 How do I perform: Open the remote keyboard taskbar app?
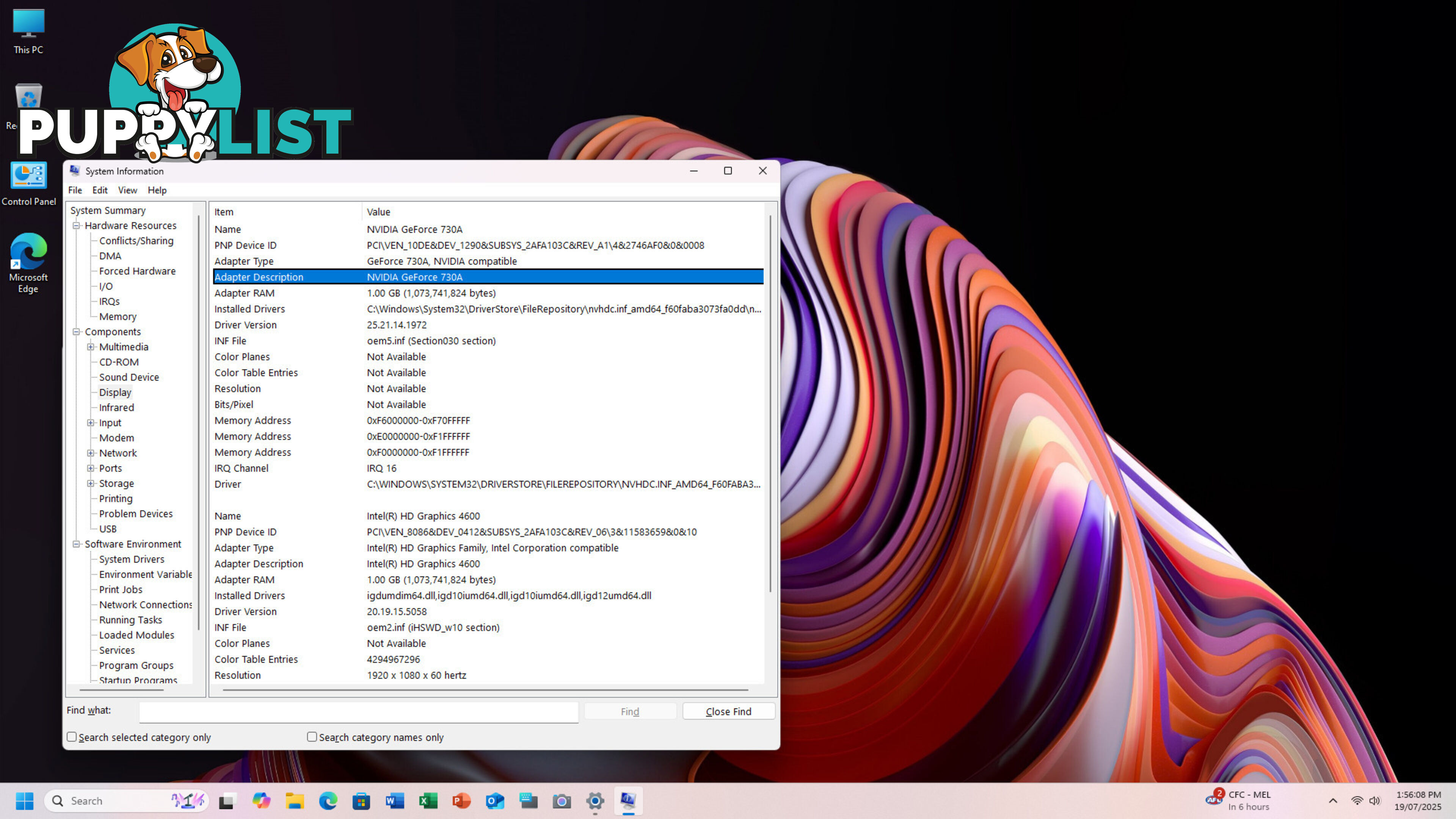(528, 801)
